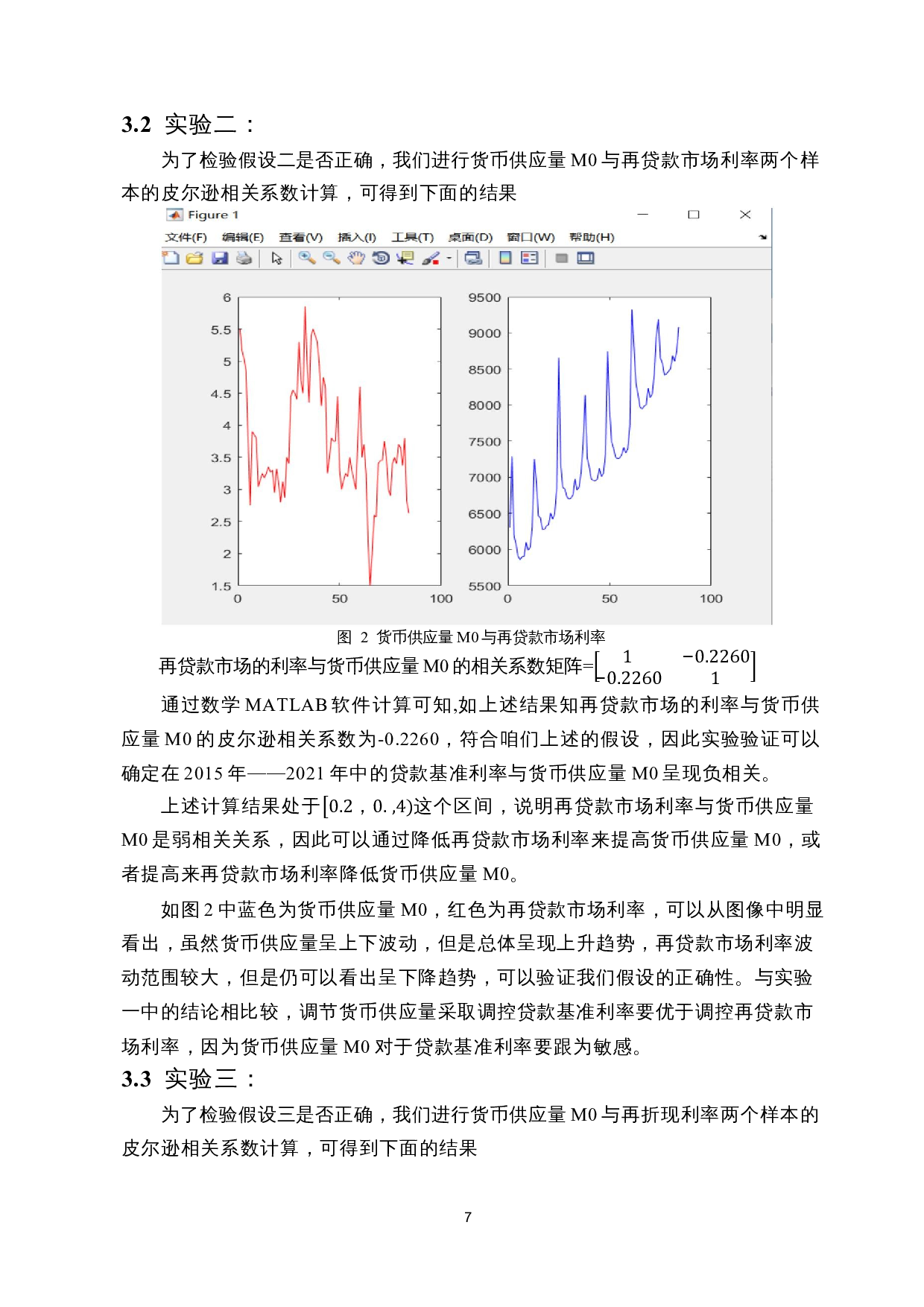Print the figure using the printer icon
924x1307 pixels.
(244, 258)
